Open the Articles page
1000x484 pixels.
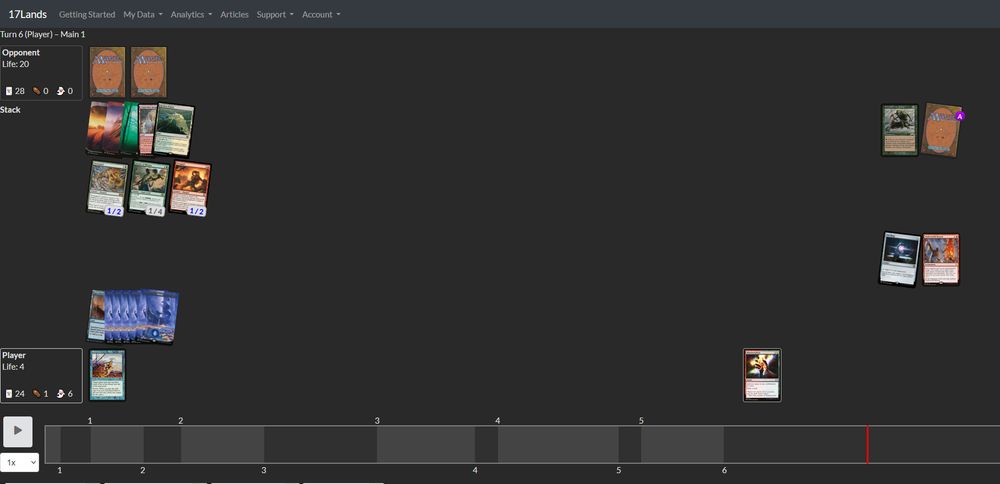235,14
